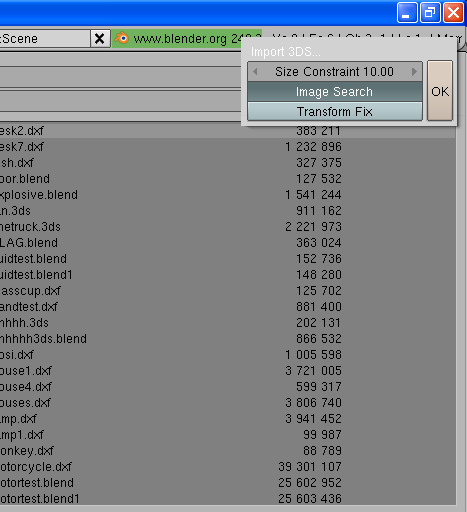Confirm import with OK button

click(440, 91)
